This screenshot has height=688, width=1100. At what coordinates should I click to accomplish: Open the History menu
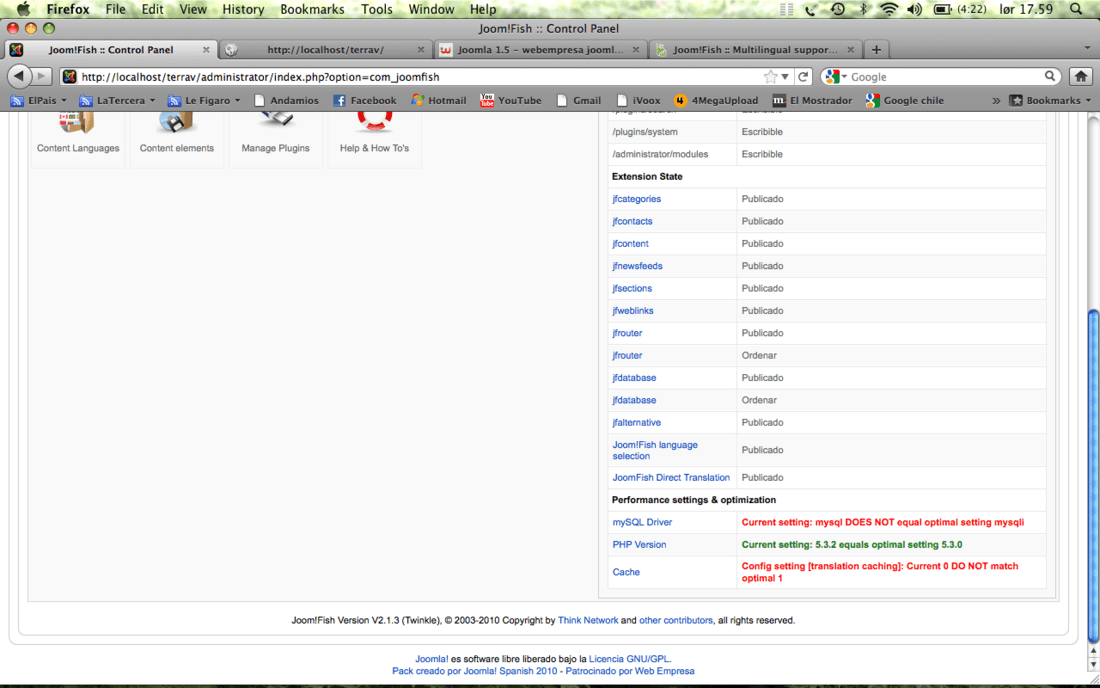click(243, 9)
